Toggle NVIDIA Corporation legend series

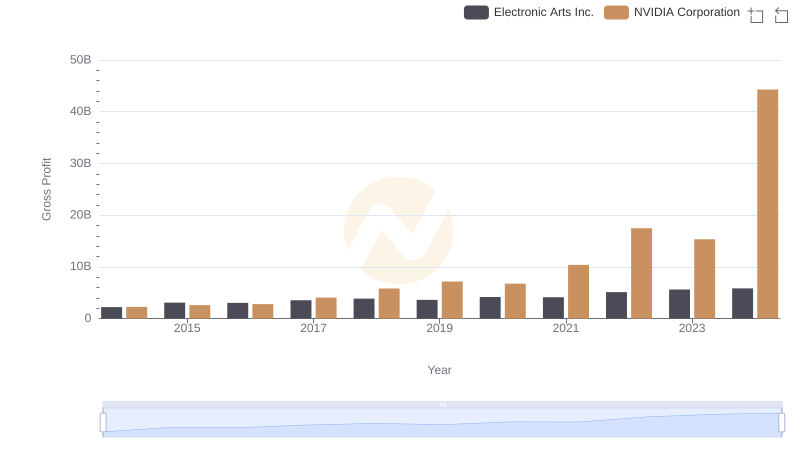(x=671, y=12)
